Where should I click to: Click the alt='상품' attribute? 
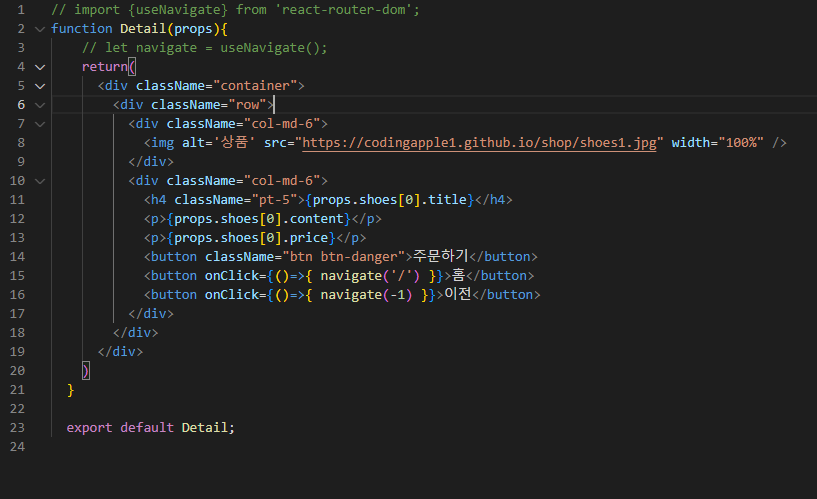(218, 142)
